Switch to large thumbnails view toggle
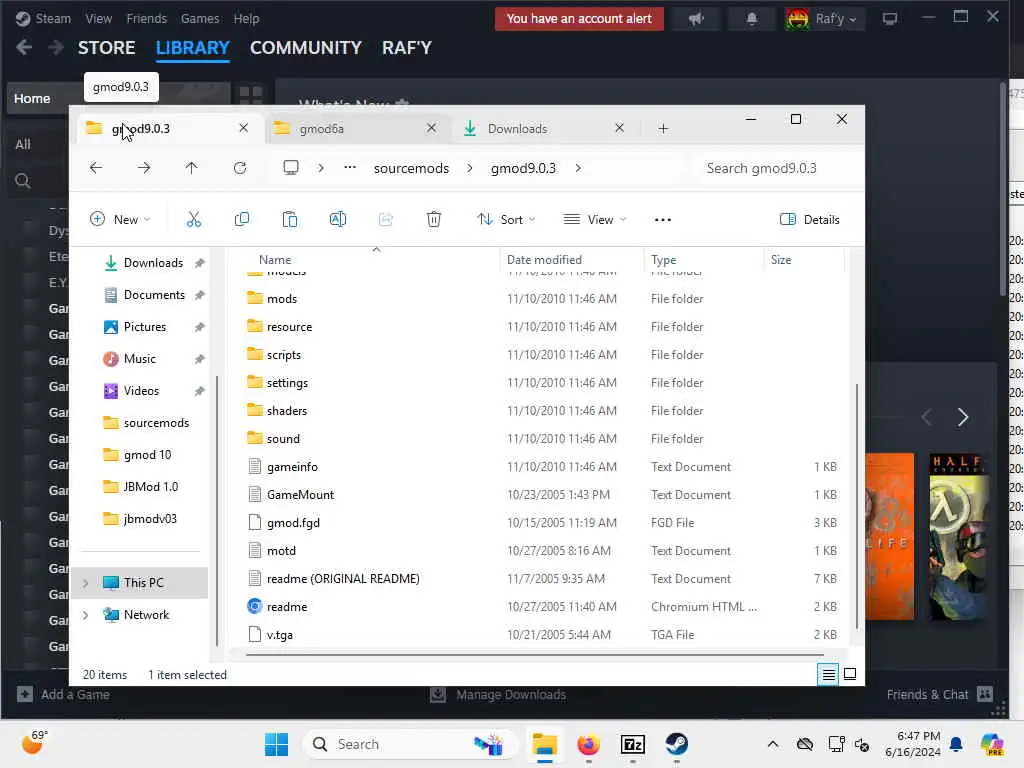1024x768 pixels. tap(850, 674)
